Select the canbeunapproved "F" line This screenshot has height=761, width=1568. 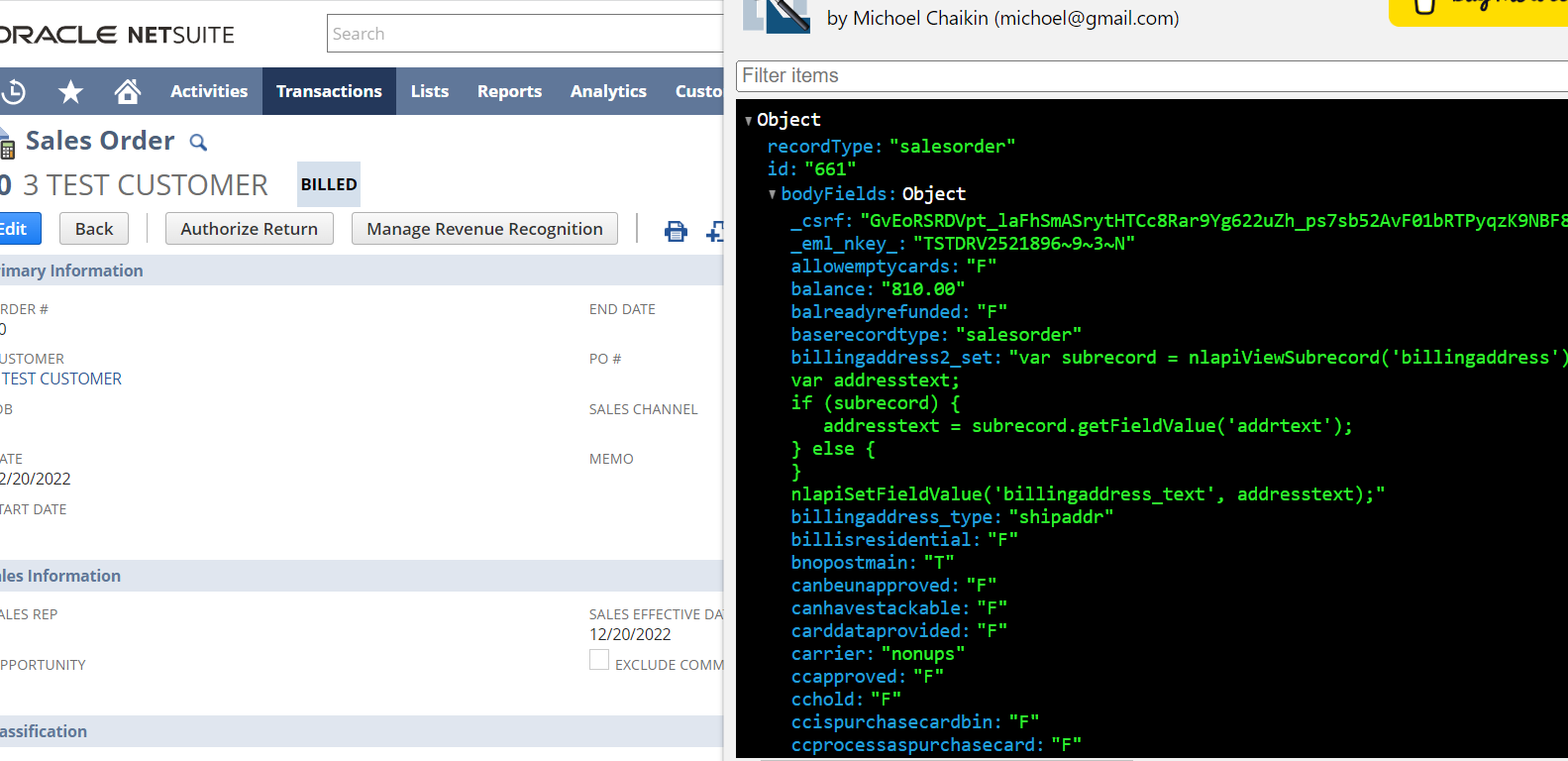click(893, 586)
